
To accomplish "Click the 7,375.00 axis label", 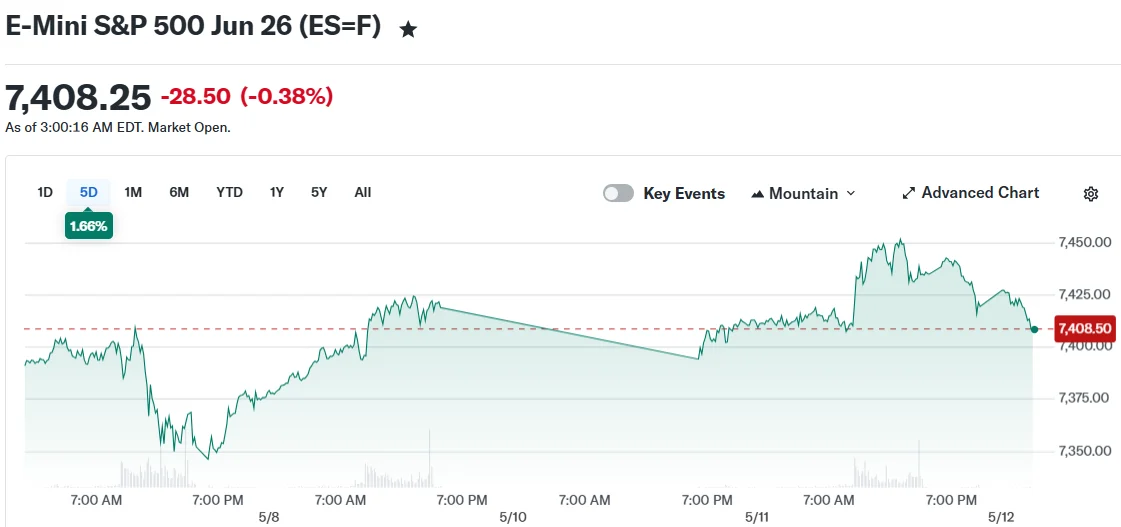I will 1084,398.
